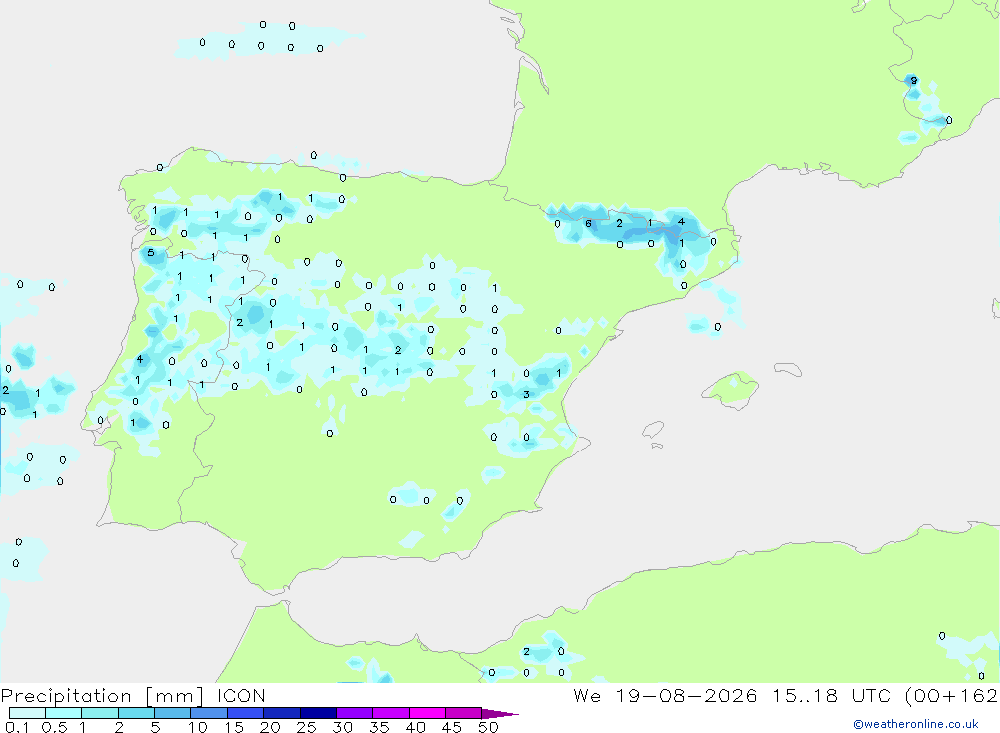Click the "5" precipitation value on Galicia coast
This screenshot has width=1000, height=733.
(151, 253)
